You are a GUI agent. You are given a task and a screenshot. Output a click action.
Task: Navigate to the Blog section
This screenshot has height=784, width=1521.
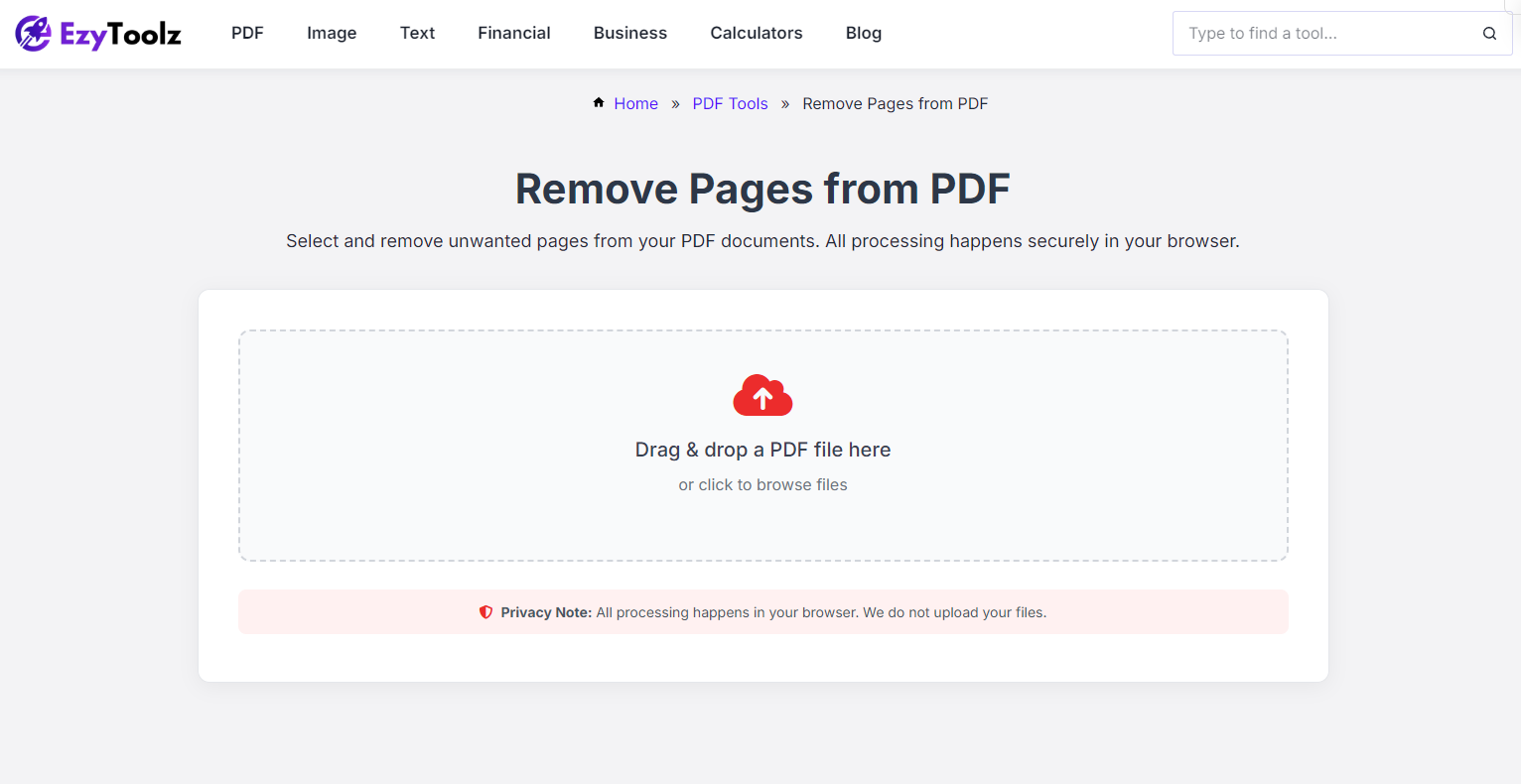[863, 33]
